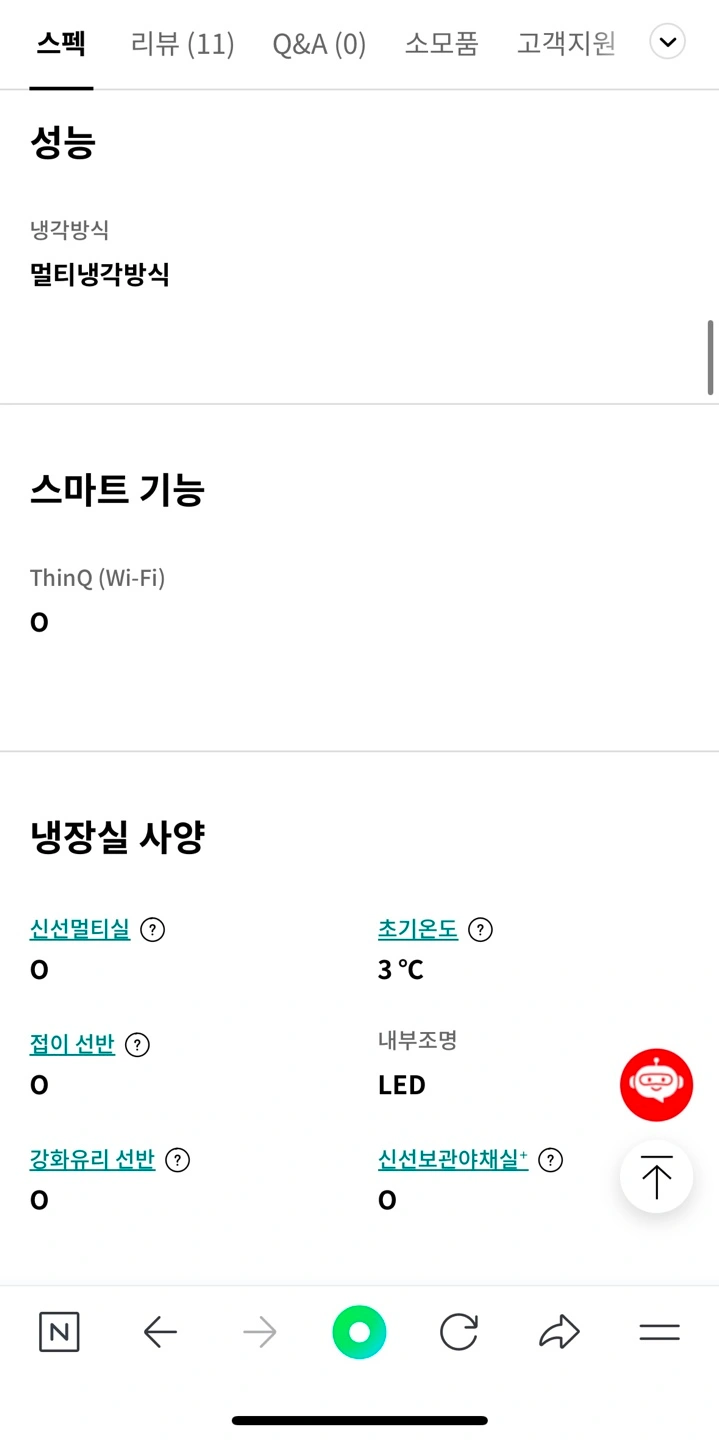Tap the scroll-to-top arrow button
719x1440 pixels.
click(x=656, y=1177)
